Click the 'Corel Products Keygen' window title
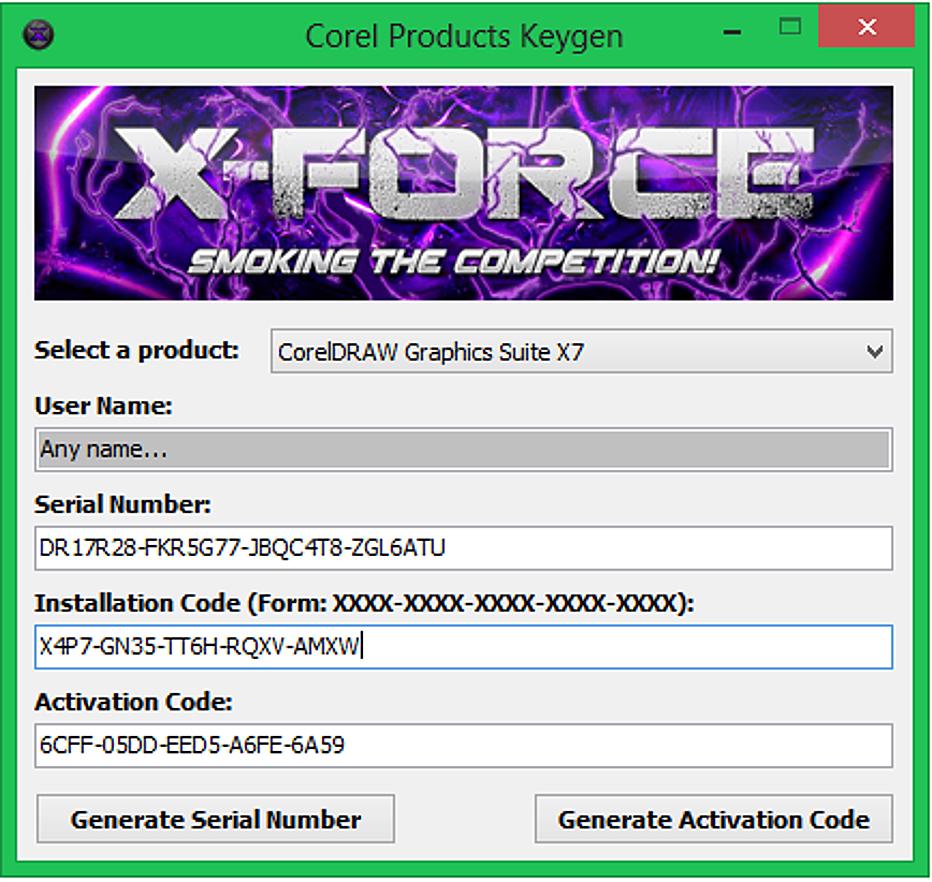This screenshot has height=882, width=932. (464, 36)
